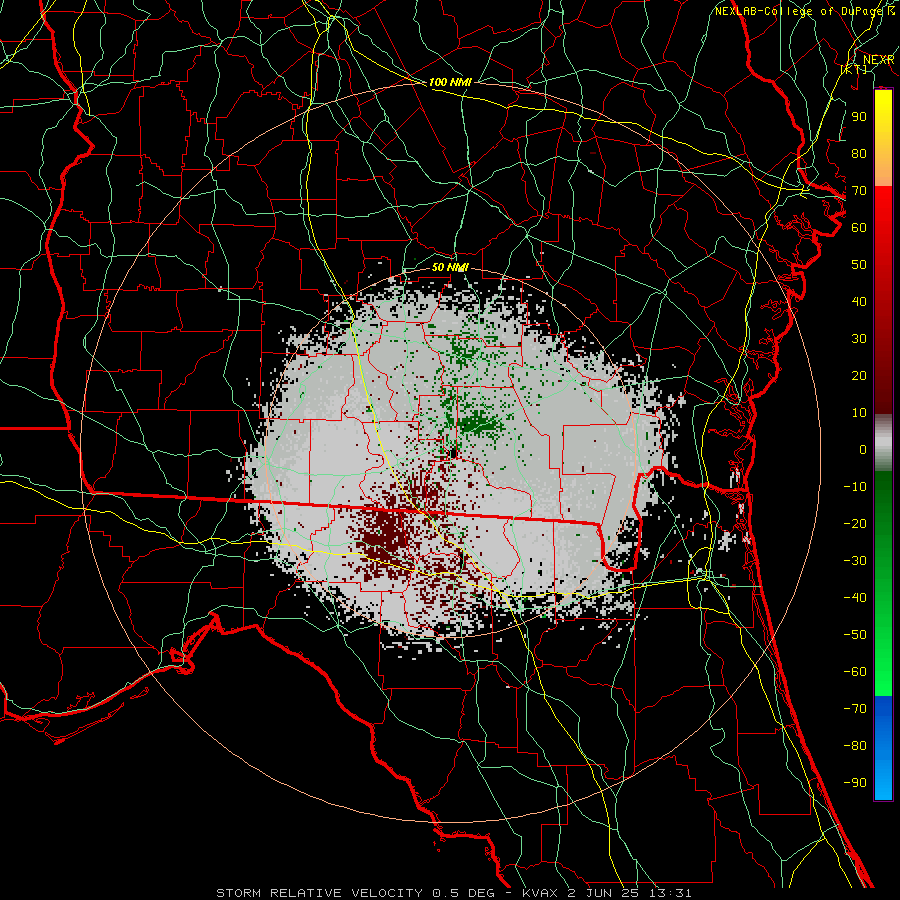Viewport: 900px width, 900px height.
Task: Click the '10' value on velocity scale
Action: click(859, 413)
